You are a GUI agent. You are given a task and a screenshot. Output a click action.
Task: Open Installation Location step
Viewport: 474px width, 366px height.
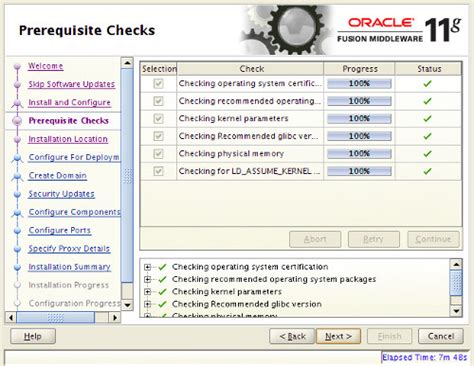pos(68,139)
